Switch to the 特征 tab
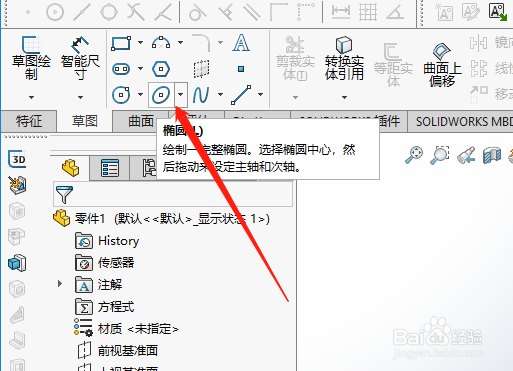The width and height of the screenshot is (513, 371). point(29,121)
